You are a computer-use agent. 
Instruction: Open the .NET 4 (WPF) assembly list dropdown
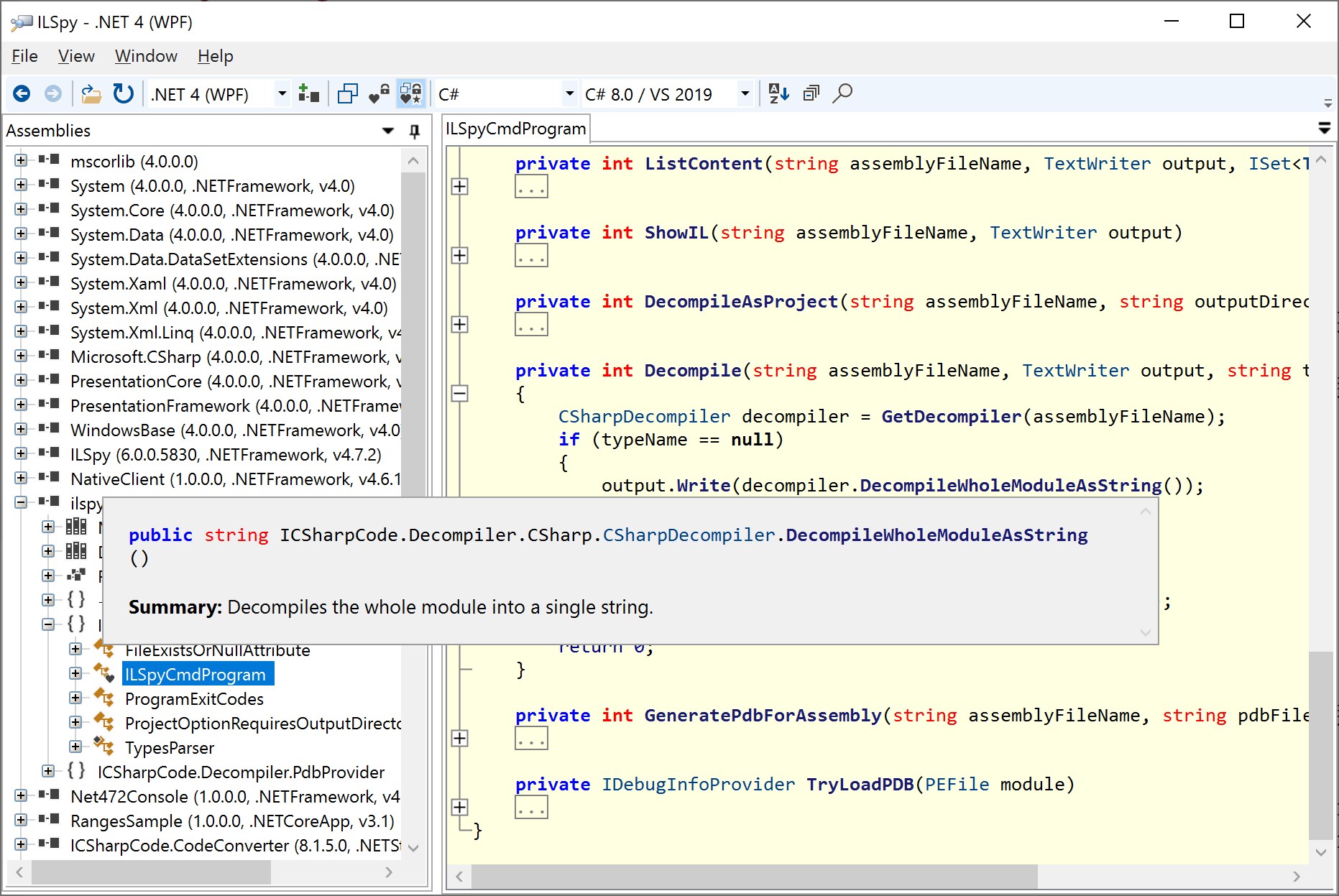[x=282, y=94]
